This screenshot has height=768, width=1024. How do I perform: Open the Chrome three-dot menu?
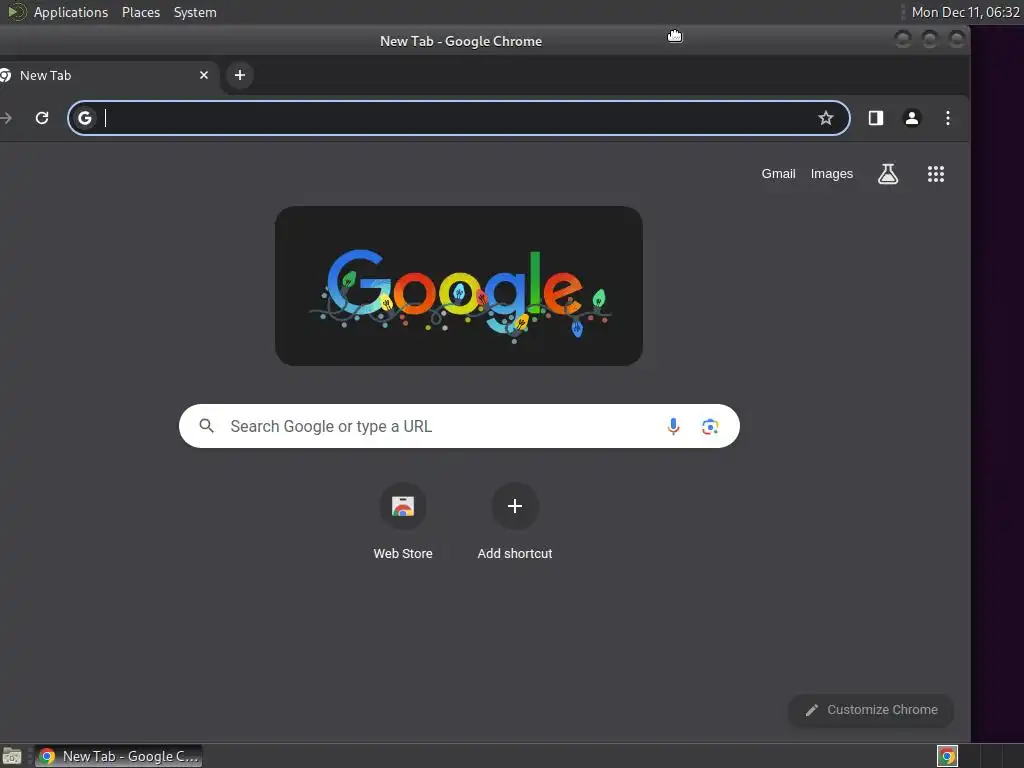click(948, 118)
